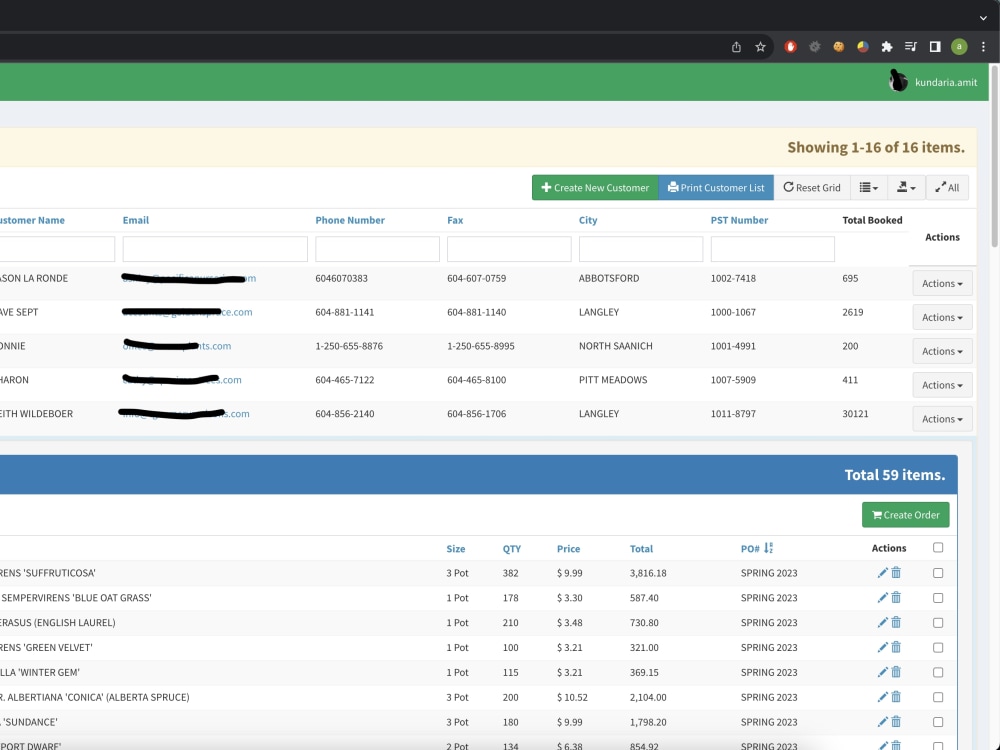Open the red shield extension icon
The width and height of the screenshot is (1000, 750).
tap(790, 47)
